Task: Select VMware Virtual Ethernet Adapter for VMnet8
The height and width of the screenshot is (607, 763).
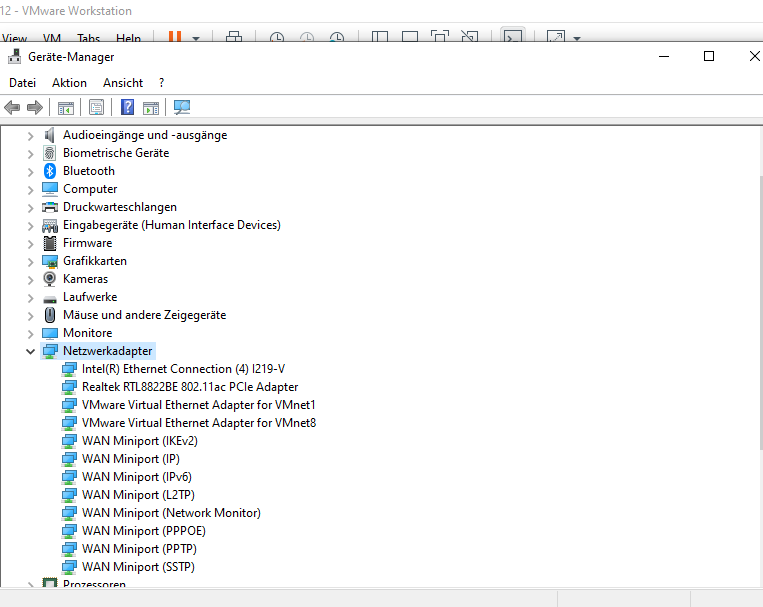Action: click(199, 423)
